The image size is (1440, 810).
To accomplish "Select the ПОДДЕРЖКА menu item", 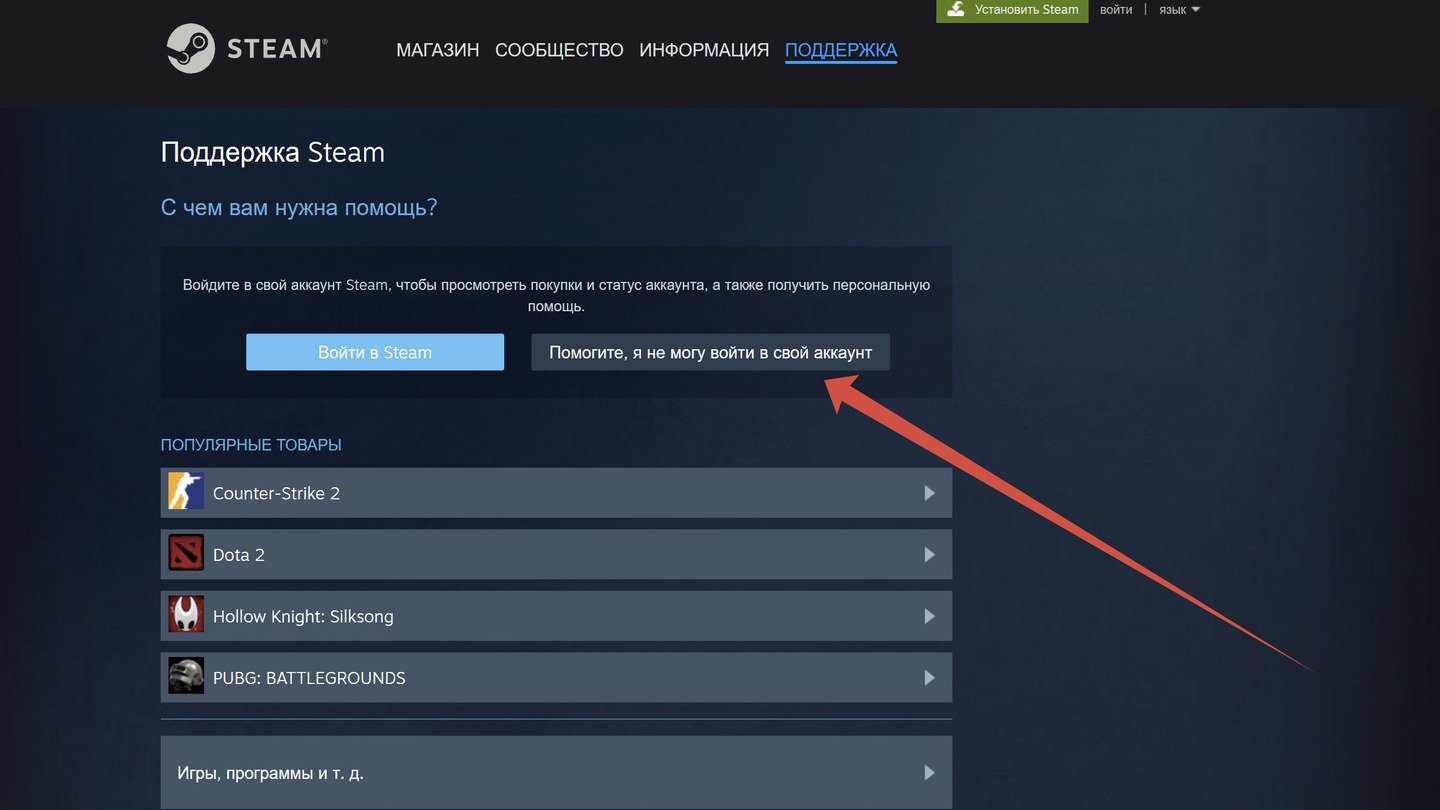I will click(841, 50).
